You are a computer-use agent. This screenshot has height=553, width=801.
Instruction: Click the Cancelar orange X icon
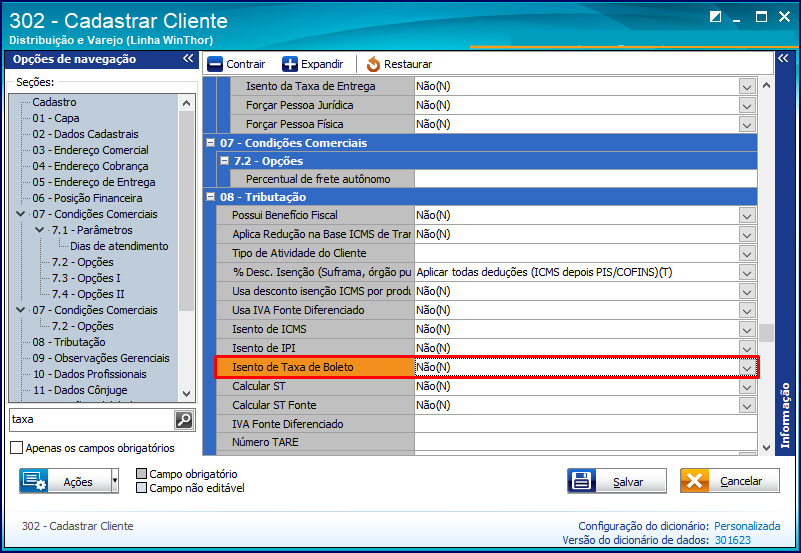pos(694,481)
